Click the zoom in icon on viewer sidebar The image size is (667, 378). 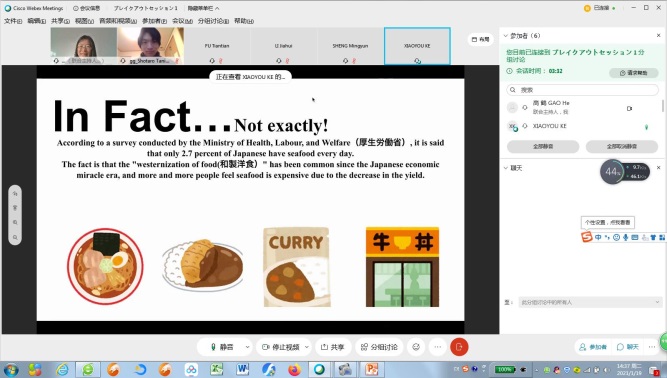pos(15,222)
